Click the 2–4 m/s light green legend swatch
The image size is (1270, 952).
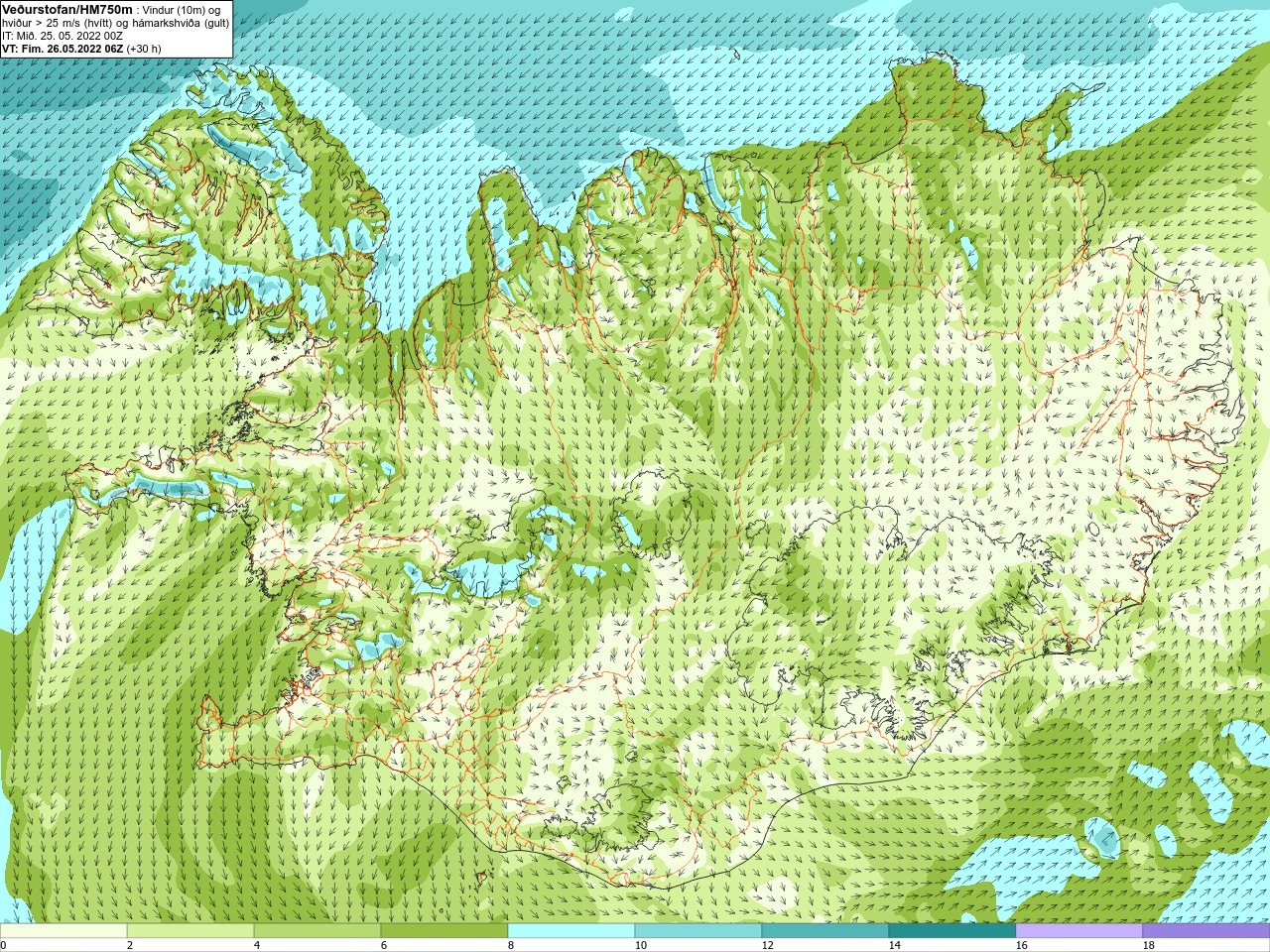pos(190,931)
